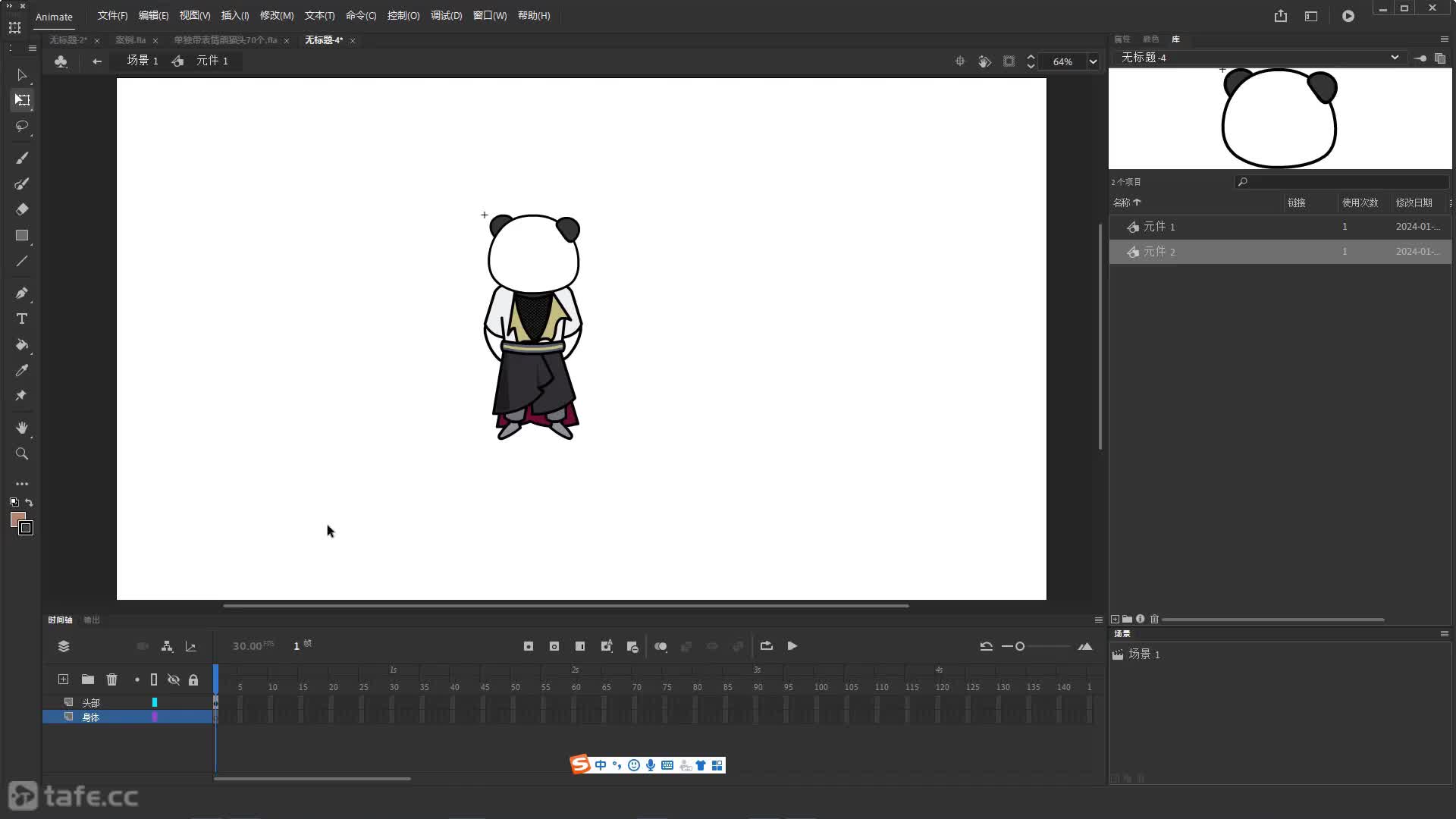Click the layer parenting view icon
Screen dimensions: 1456x819
tap(167, 646)
